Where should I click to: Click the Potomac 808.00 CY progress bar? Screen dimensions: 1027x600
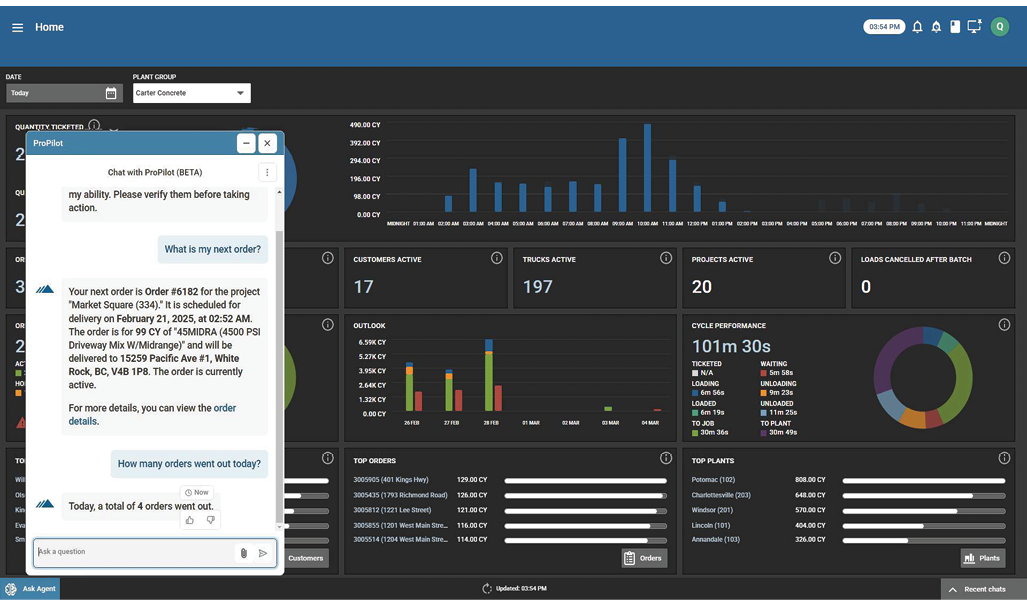click(x=924, y=481)
